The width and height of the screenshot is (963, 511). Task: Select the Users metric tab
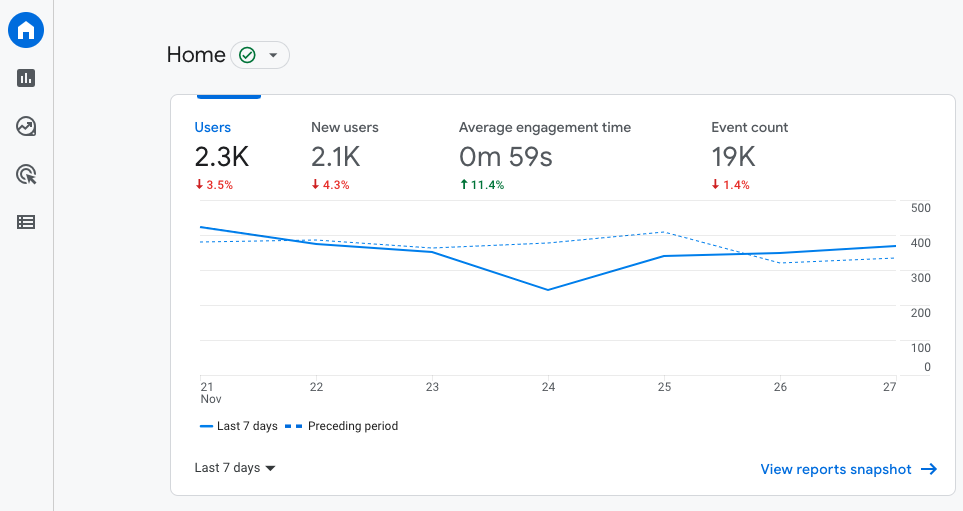click(212, 127)
